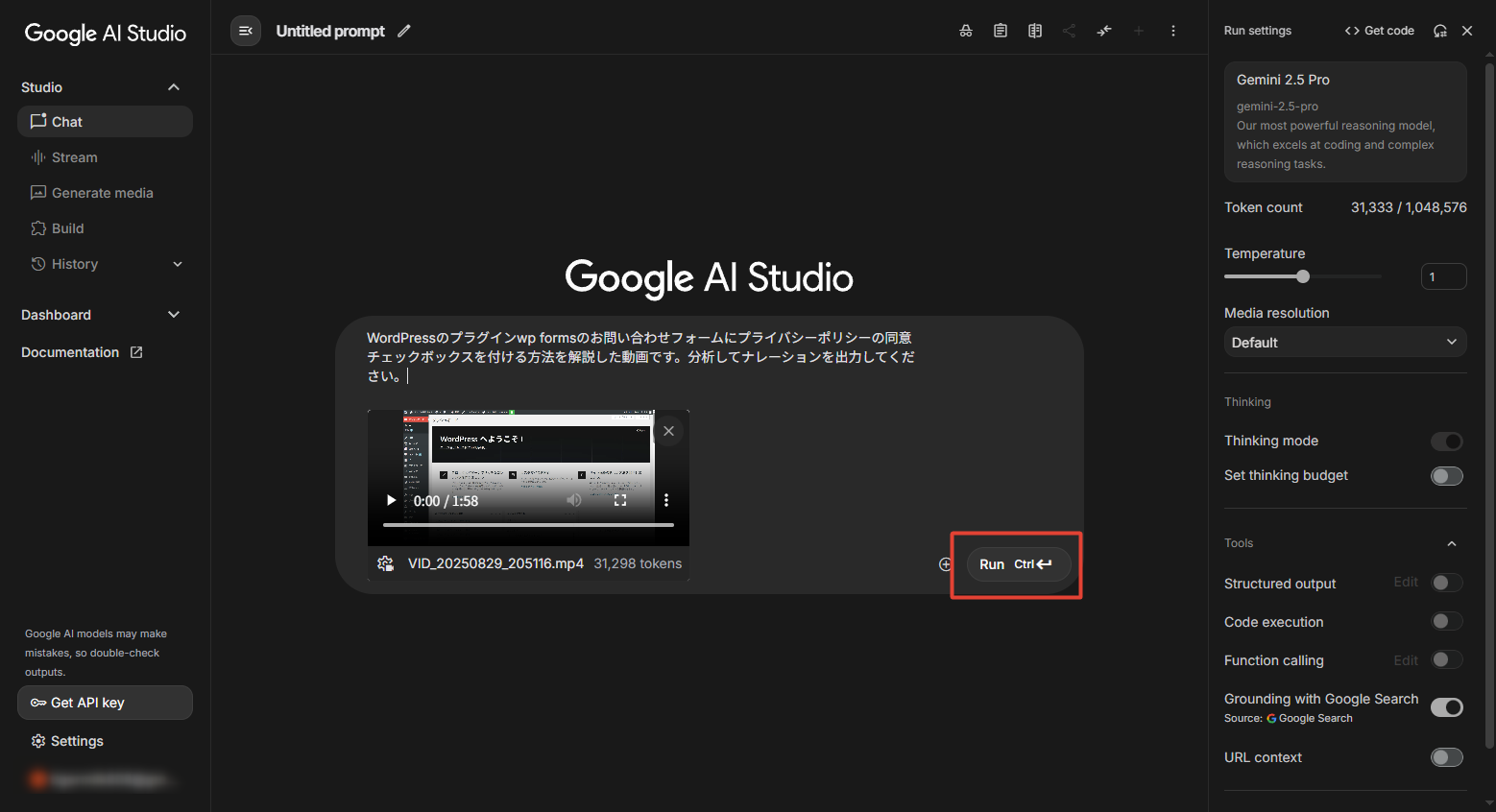Open the Media resolution Default dropdown
The height and width of the screenshot is (812, 1496).
click(x=1345, y=343)
